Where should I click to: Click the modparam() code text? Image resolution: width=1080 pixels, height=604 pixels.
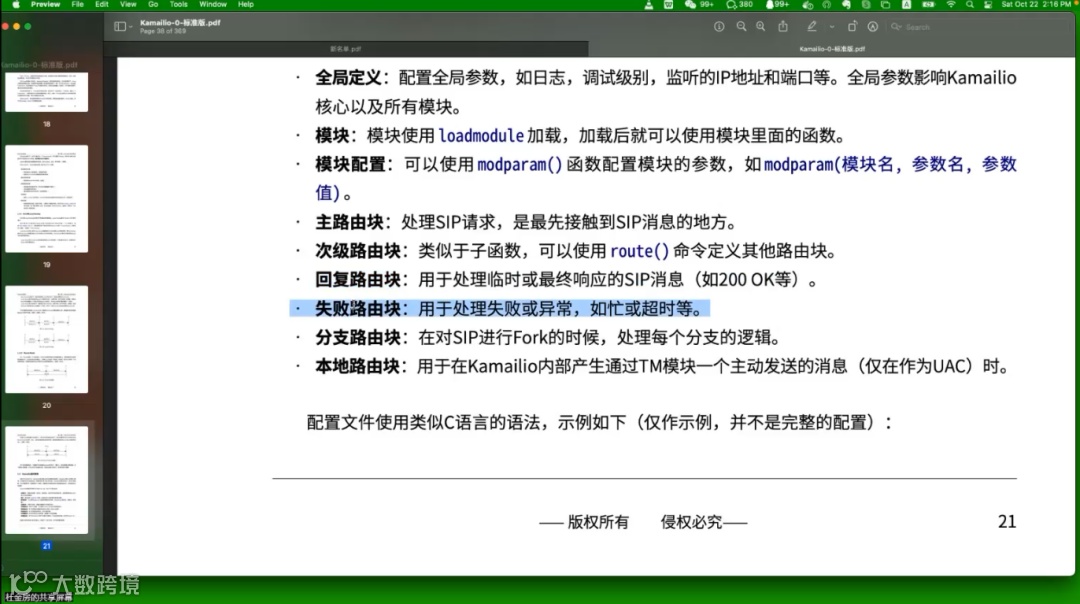[520, 165]
